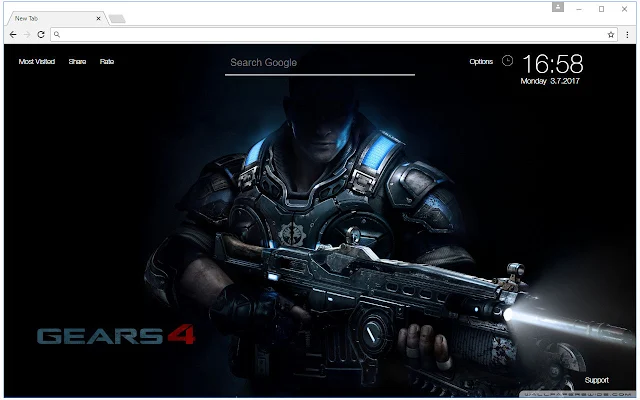Reload the page with refresh icon
This screenshot has height=400, width=640.
41,35
